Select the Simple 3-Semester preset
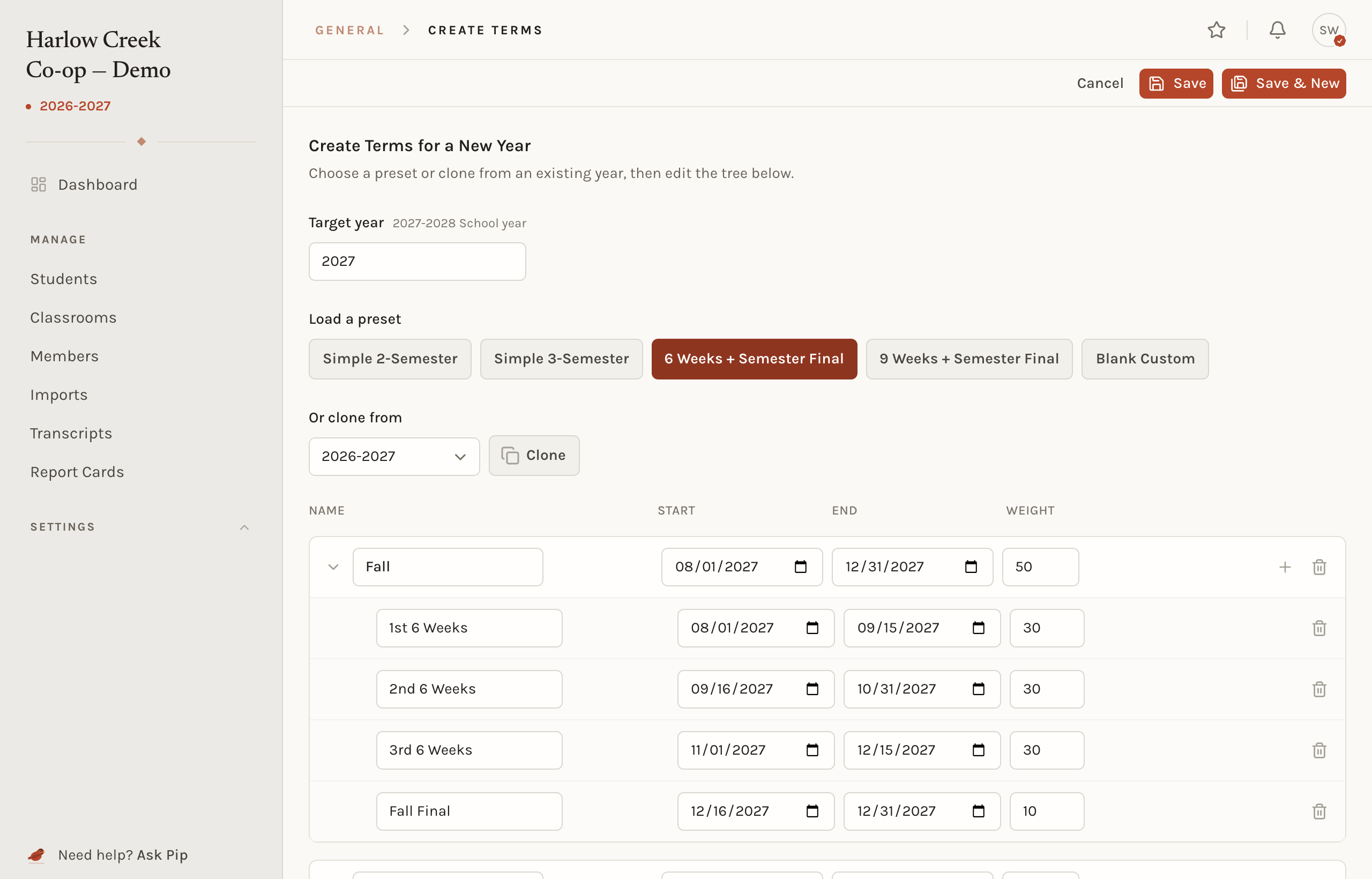 point(561,359)
